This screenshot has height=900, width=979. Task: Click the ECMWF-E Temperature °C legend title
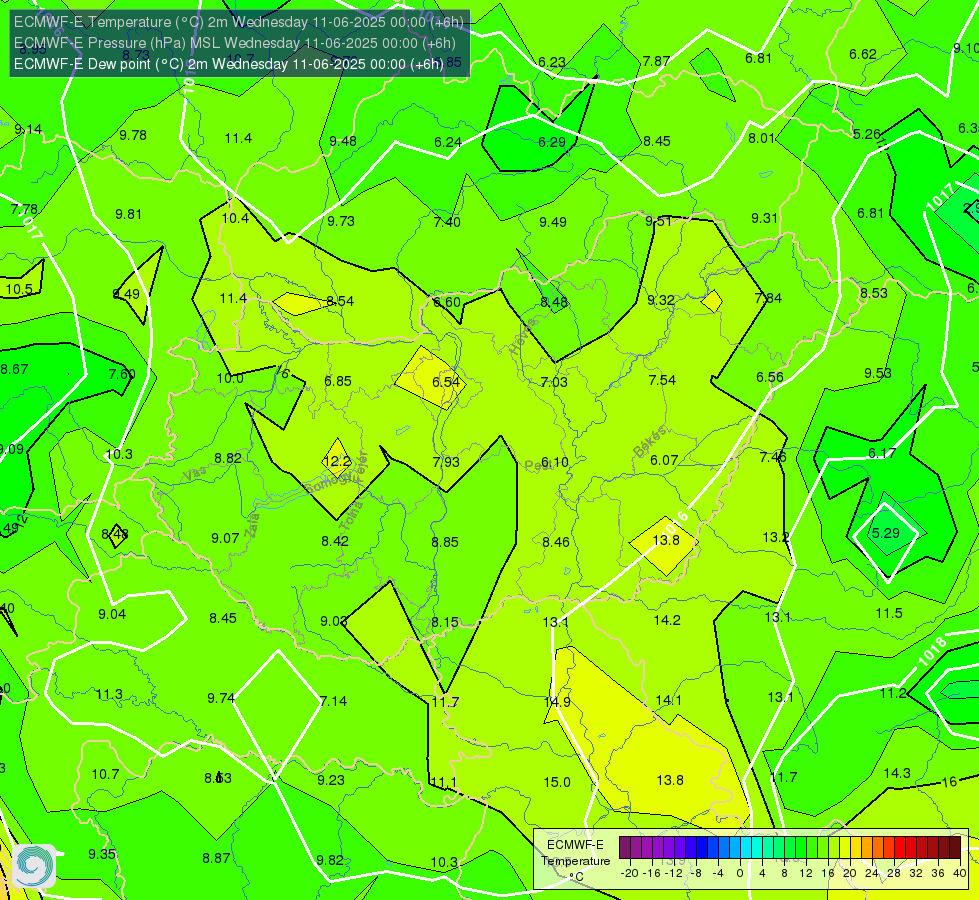575,861
